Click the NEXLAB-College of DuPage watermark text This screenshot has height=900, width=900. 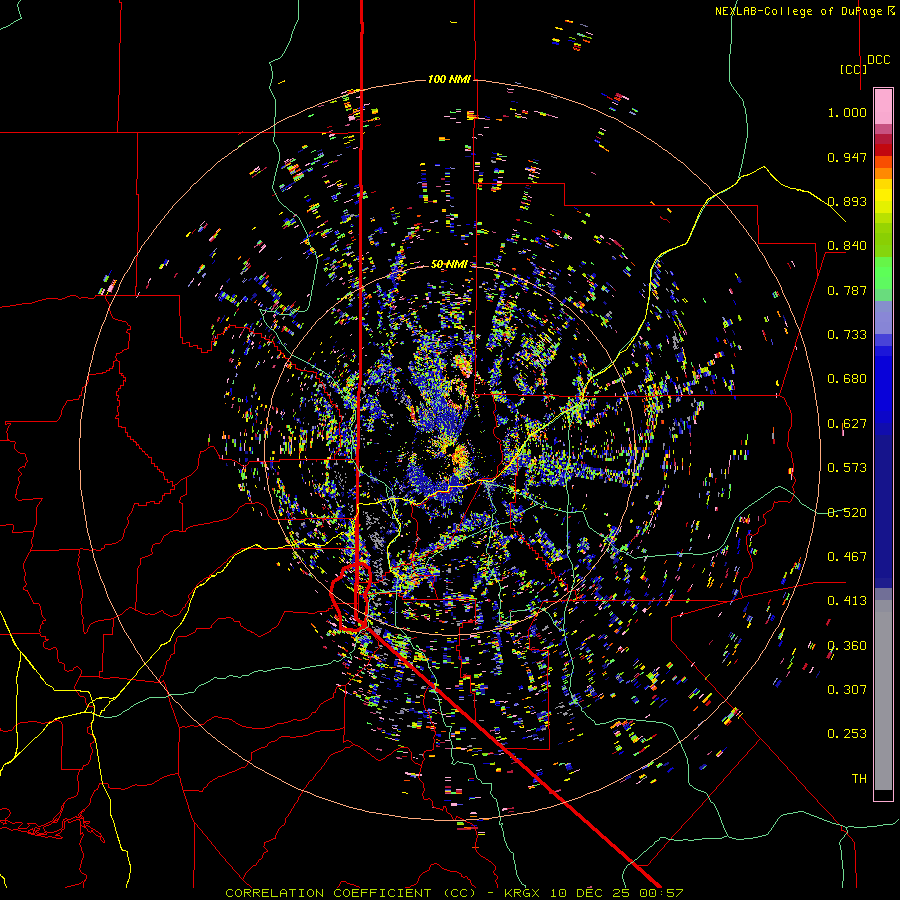804,11
